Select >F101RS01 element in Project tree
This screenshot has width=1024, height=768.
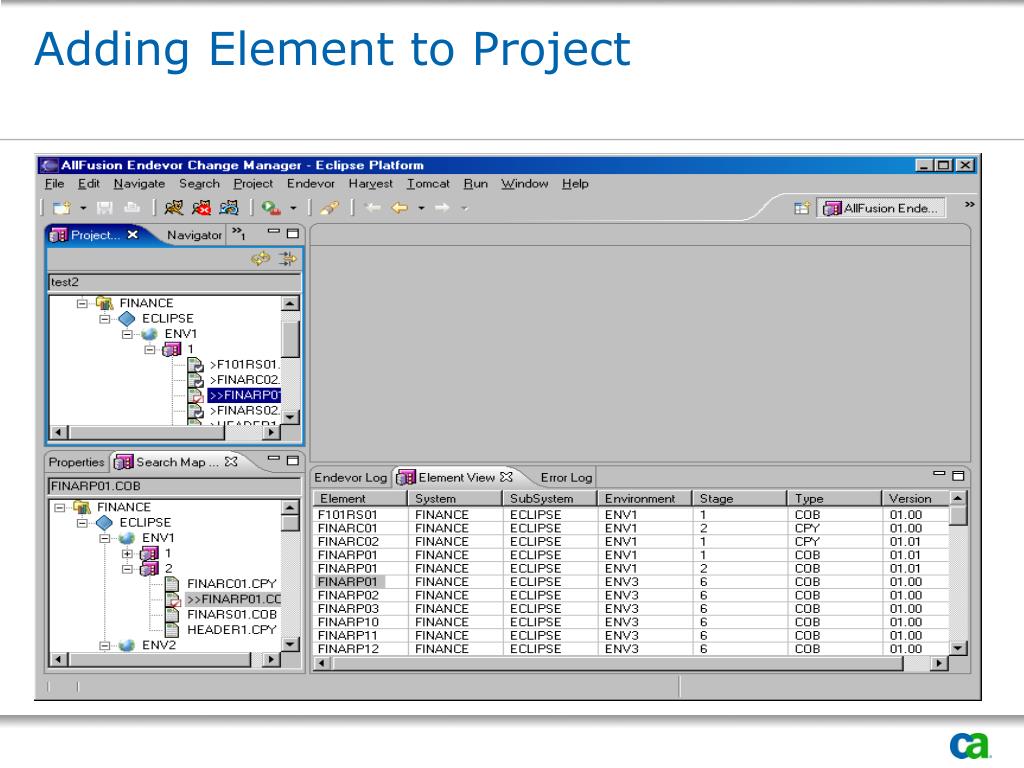coord(244,364)
